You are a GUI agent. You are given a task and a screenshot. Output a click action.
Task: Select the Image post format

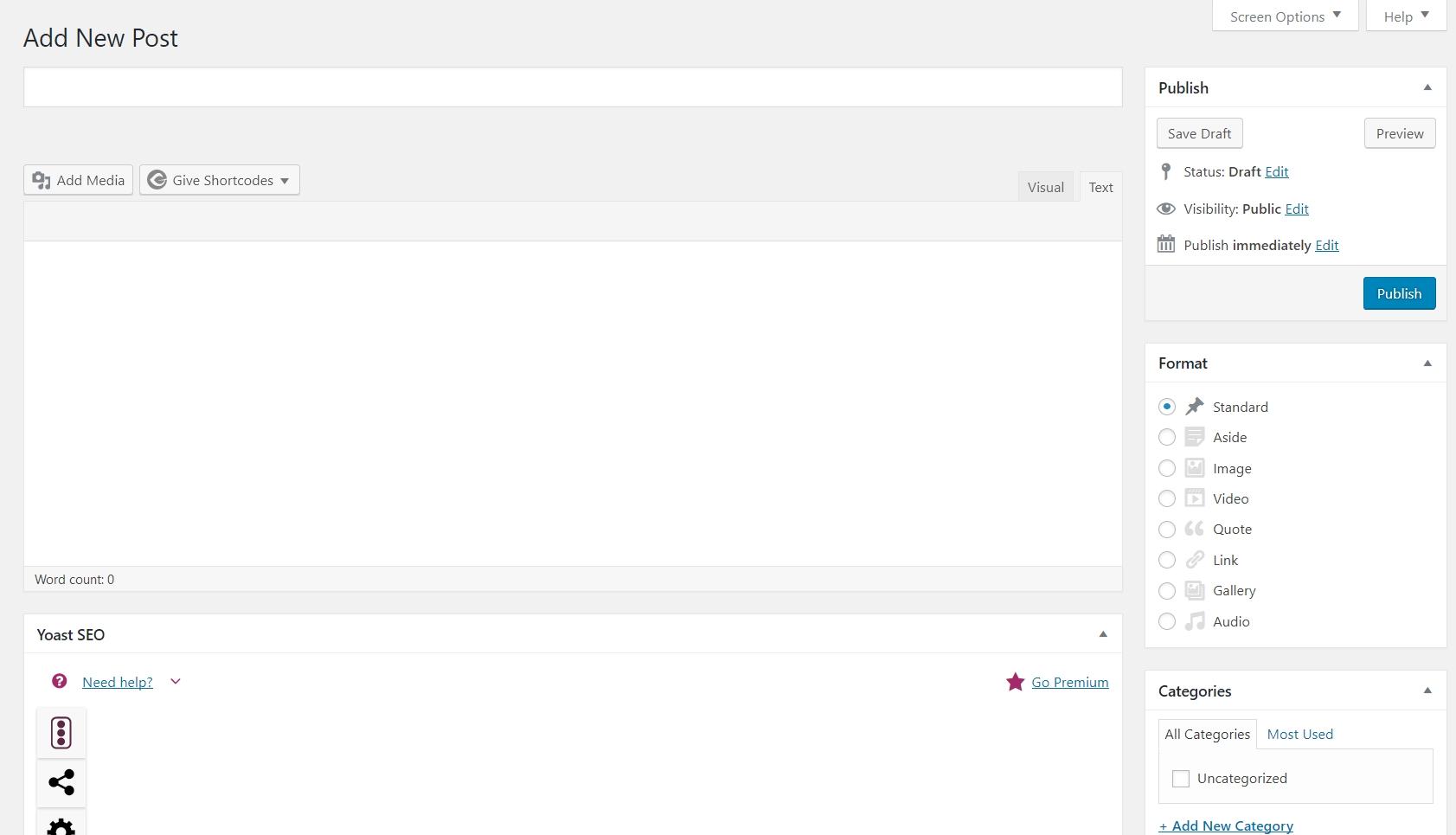[x=1167, y=468]
